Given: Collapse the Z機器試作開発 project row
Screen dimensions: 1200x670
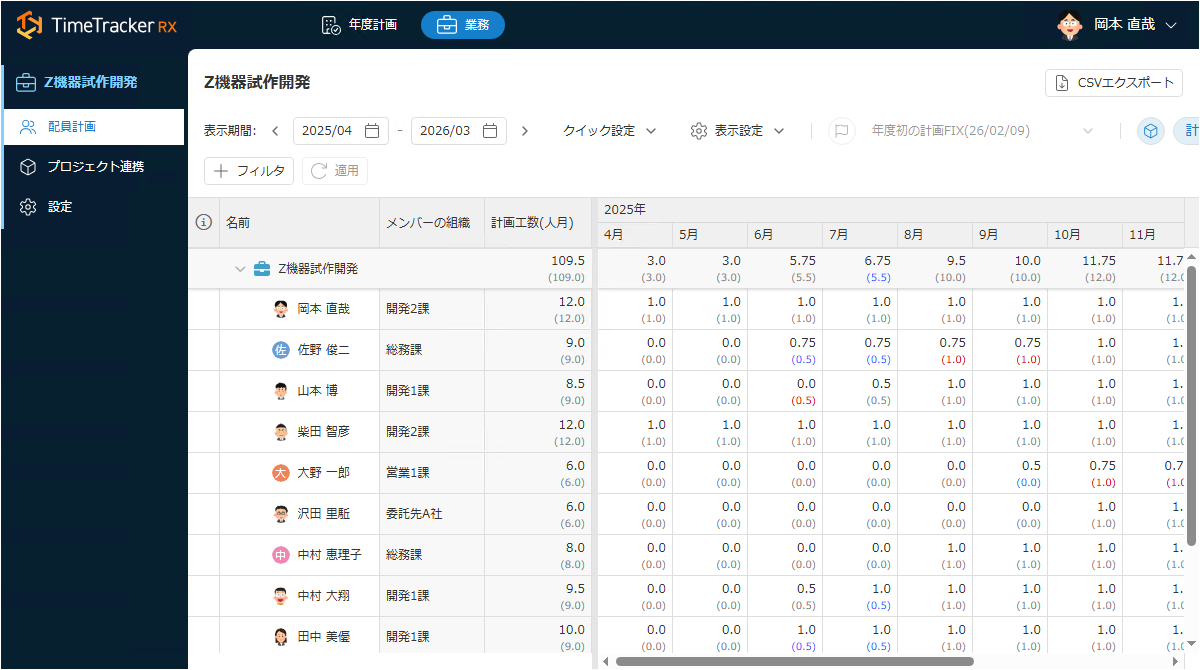Looking at the screenshot, I should click(240, 269).
